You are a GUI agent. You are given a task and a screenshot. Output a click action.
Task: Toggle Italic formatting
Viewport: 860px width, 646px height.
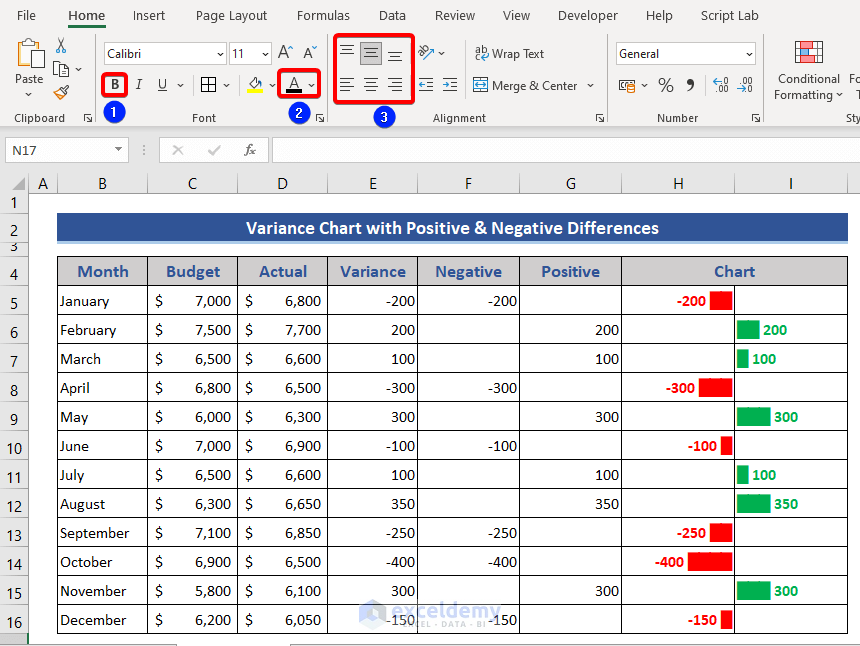click(x=139, y=84)
